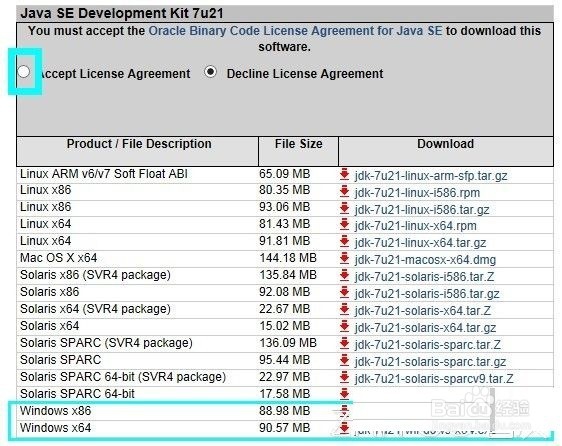This screenshot has width=562, height=446.
Task: Click the 'Java SE Development Kit 7u21' heading
Action: coord(122,13)
